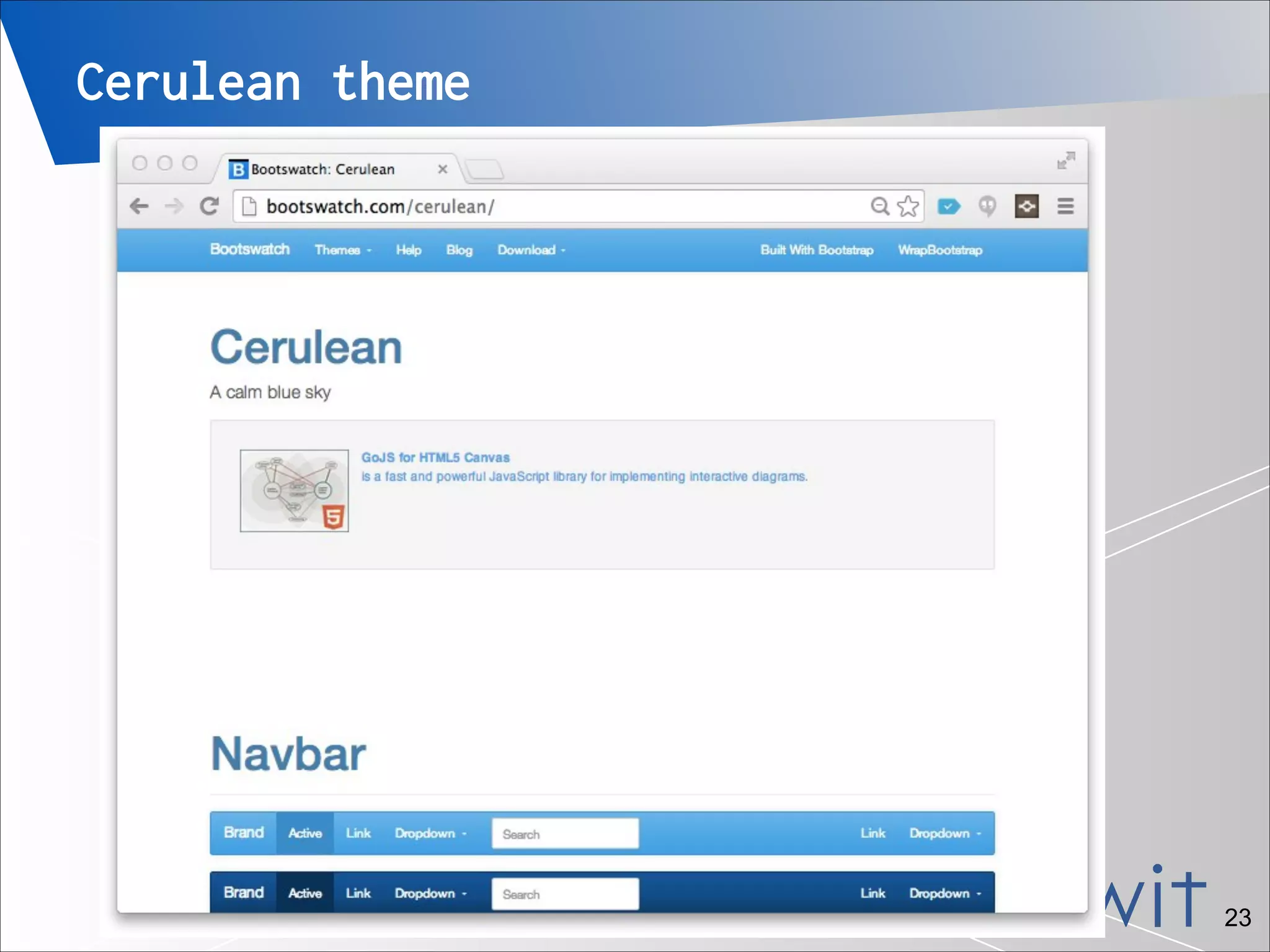This screenshot has width=1270, height=952.
Task: Click the fullscreen arrows icon
Action: [x=1066, y=161]
